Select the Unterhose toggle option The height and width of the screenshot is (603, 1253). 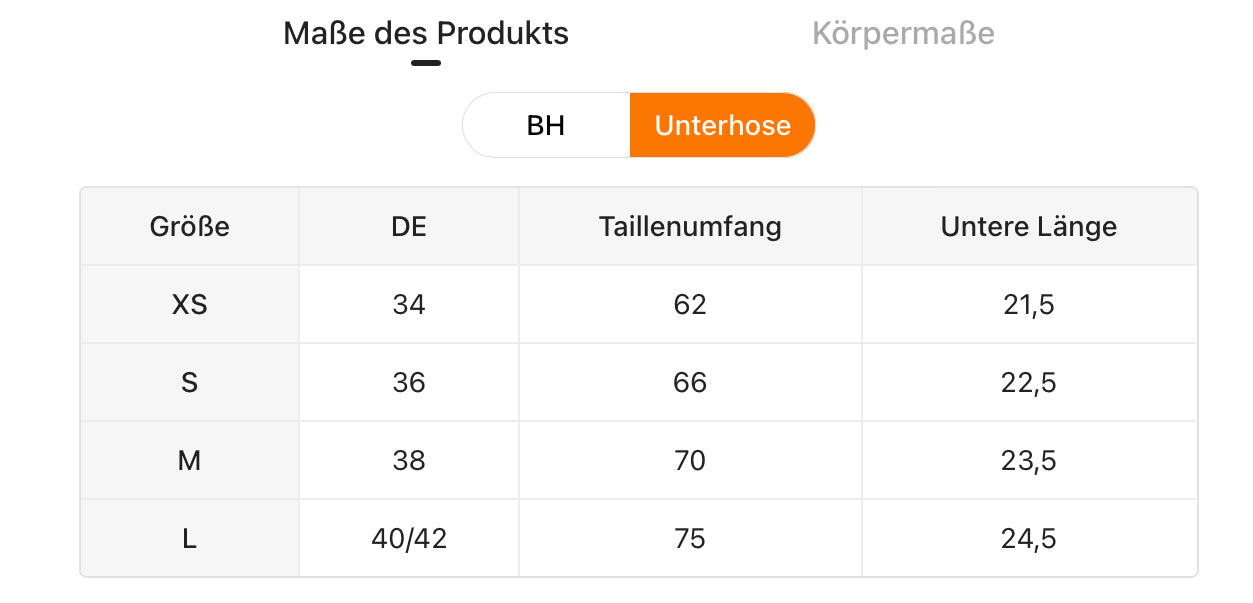pos(722,125)
